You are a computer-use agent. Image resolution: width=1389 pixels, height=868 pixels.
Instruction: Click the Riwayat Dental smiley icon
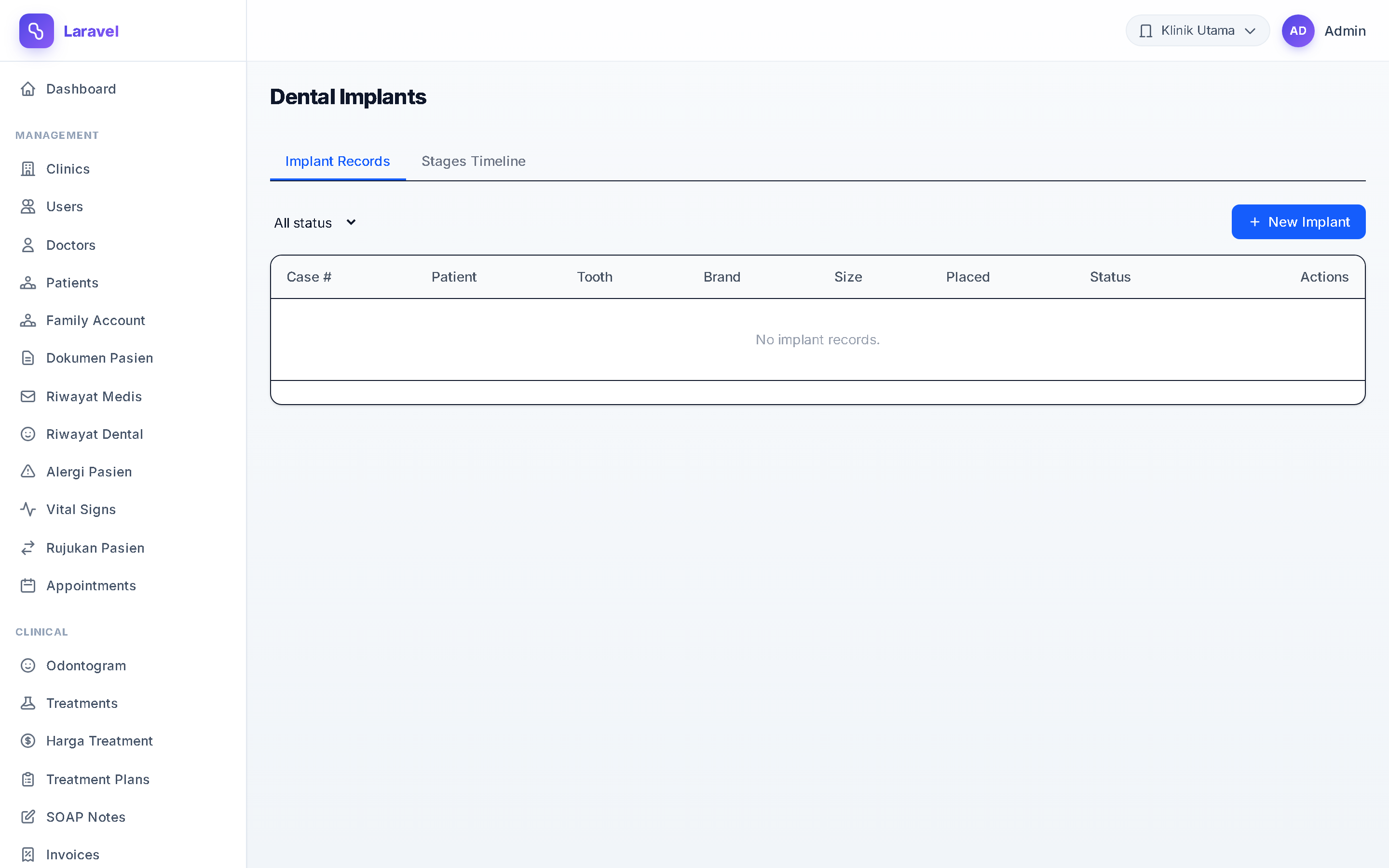click(x=27, y=434)
